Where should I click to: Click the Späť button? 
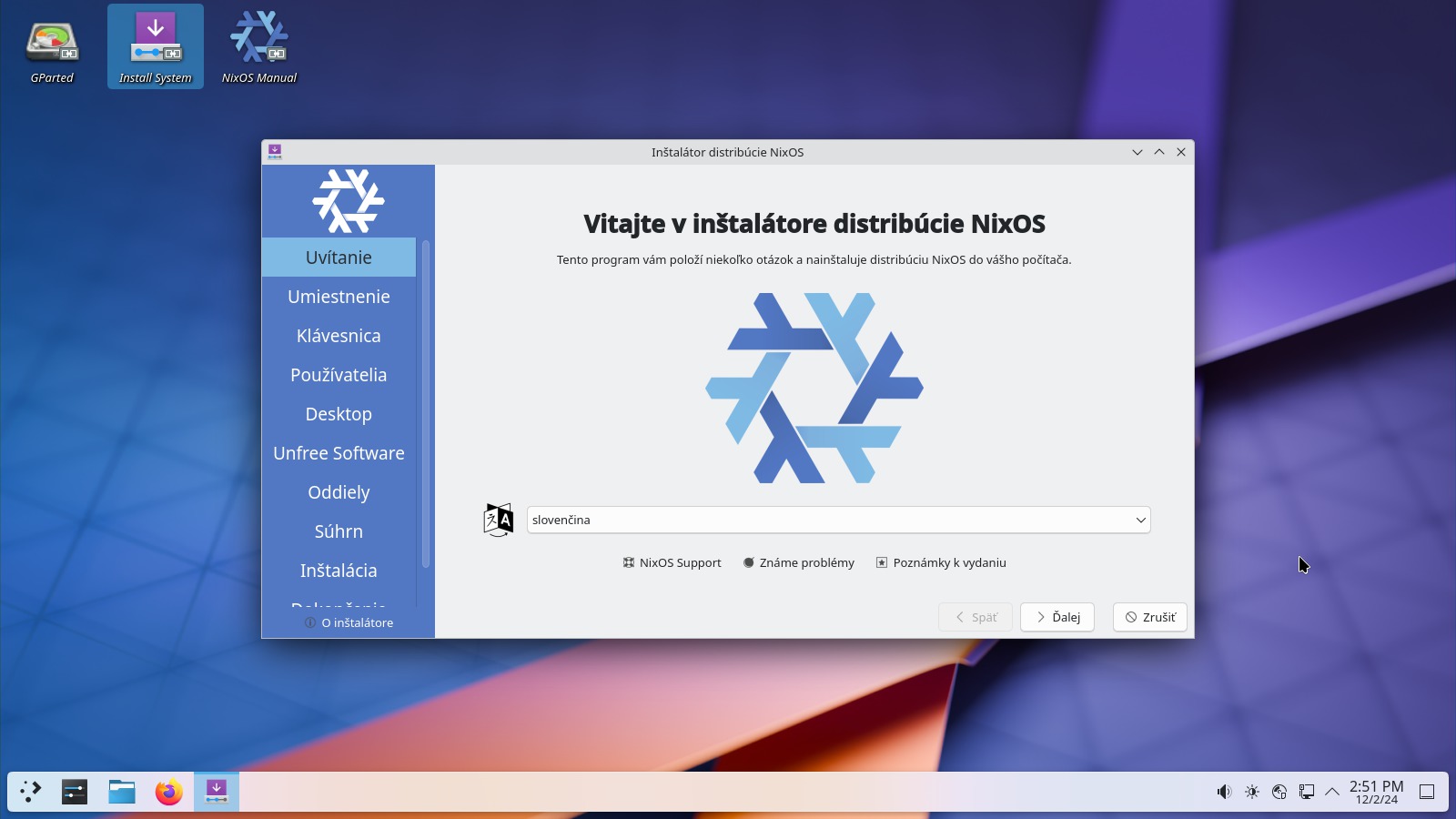coord(976,617)
